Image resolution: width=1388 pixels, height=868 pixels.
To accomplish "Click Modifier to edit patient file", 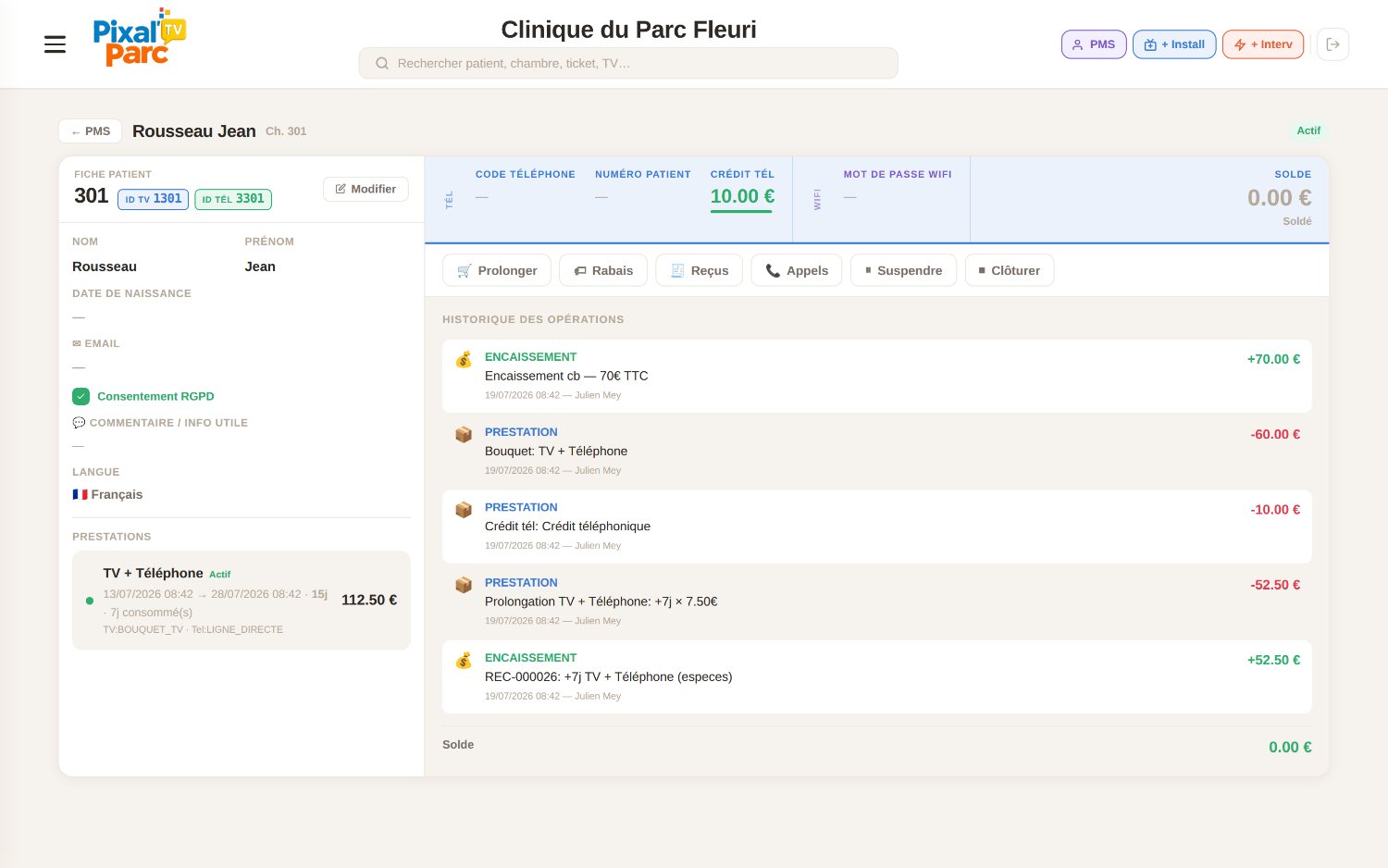I will click(x=366, y=189).
